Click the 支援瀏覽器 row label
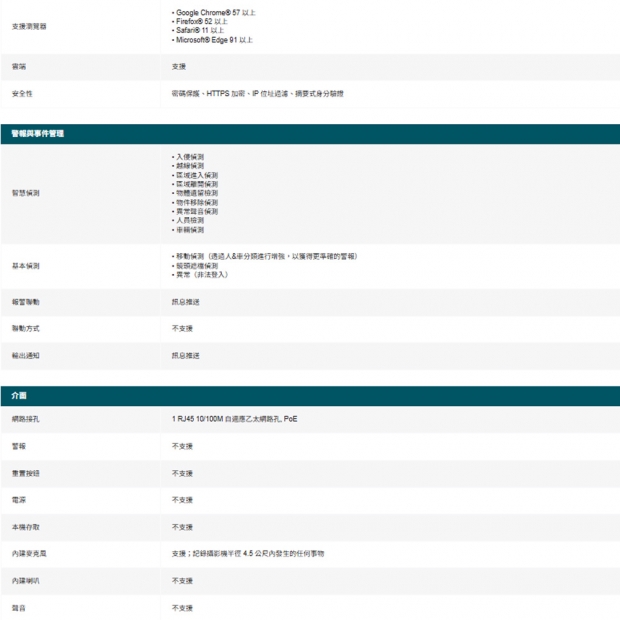 [x=29, y=26]
